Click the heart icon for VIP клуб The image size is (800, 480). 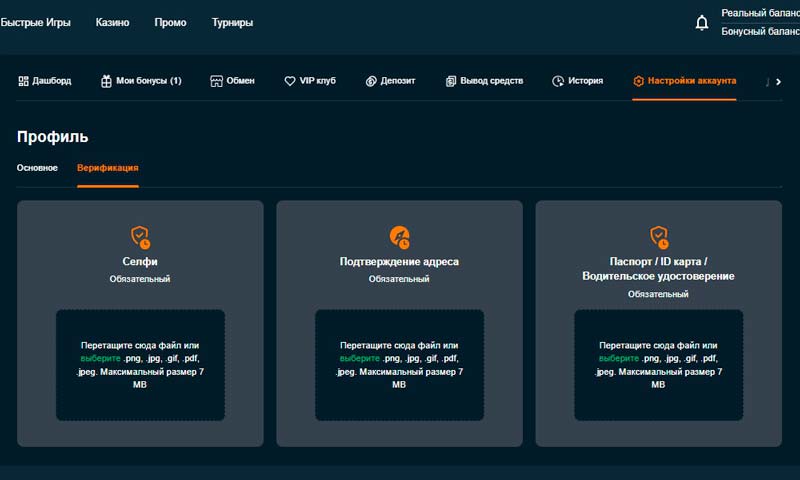(x=290, y=81)
